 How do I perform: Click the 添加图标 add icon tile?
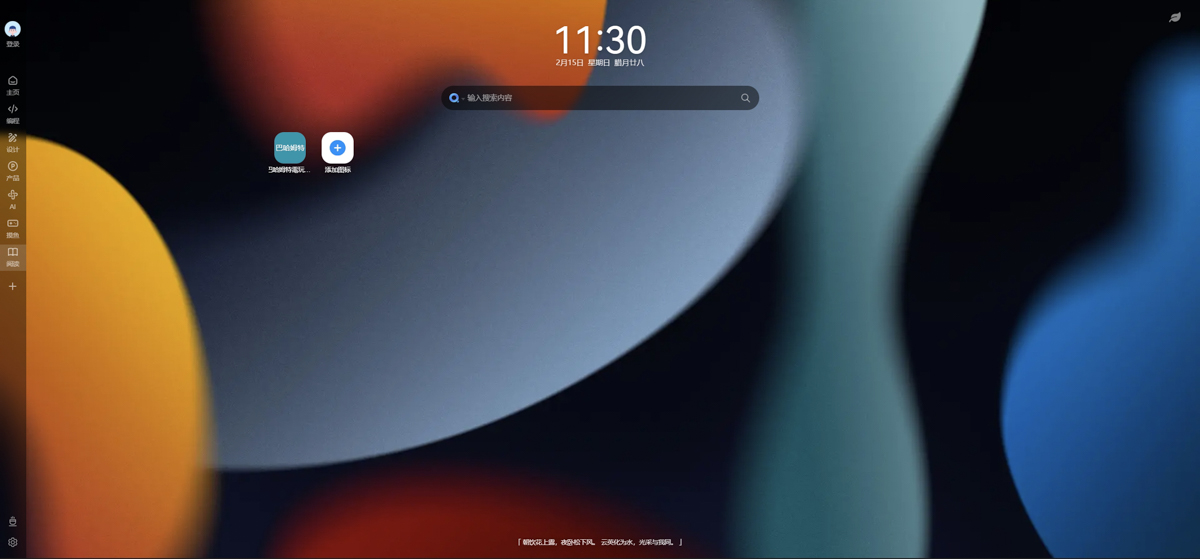(x=337, y=148)
